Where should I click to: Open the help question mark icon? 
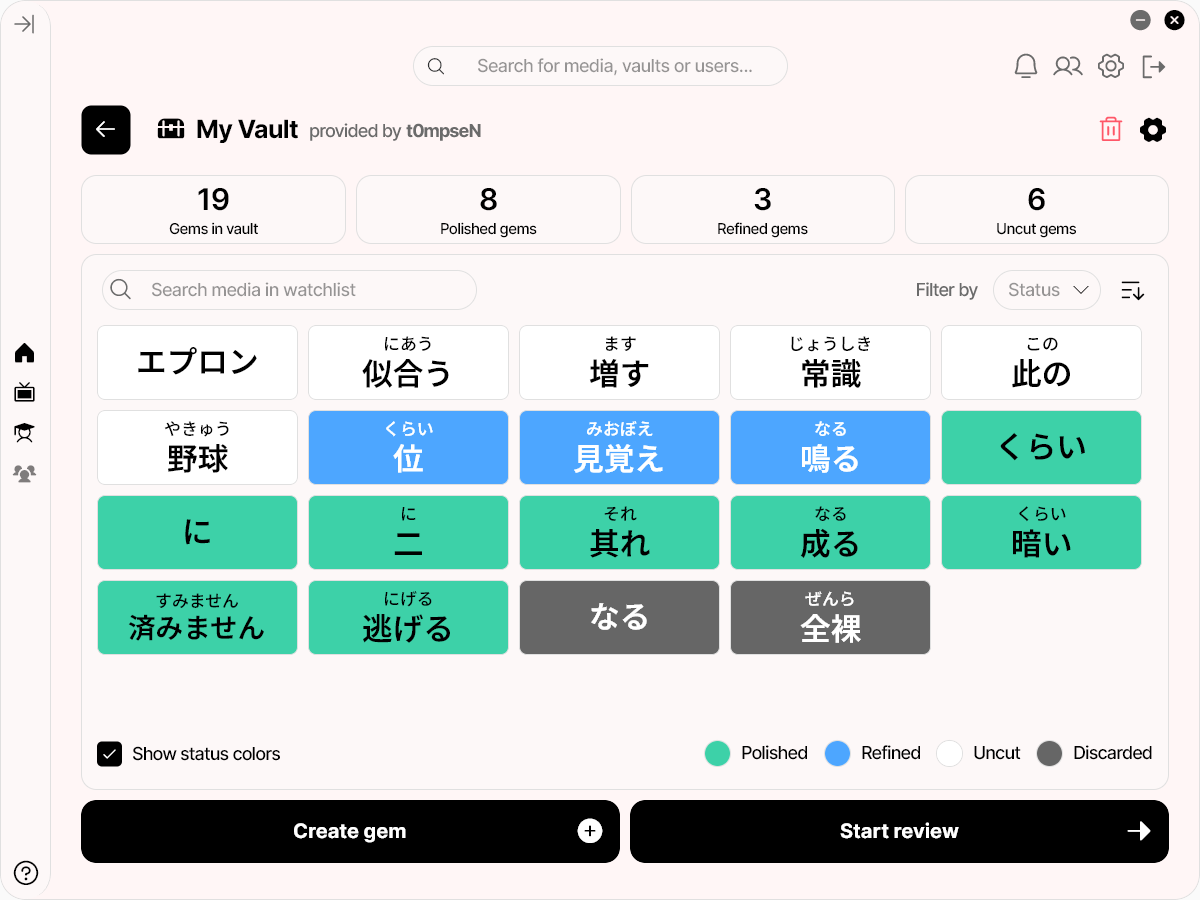pyautogui.click(x=26, y=873)
